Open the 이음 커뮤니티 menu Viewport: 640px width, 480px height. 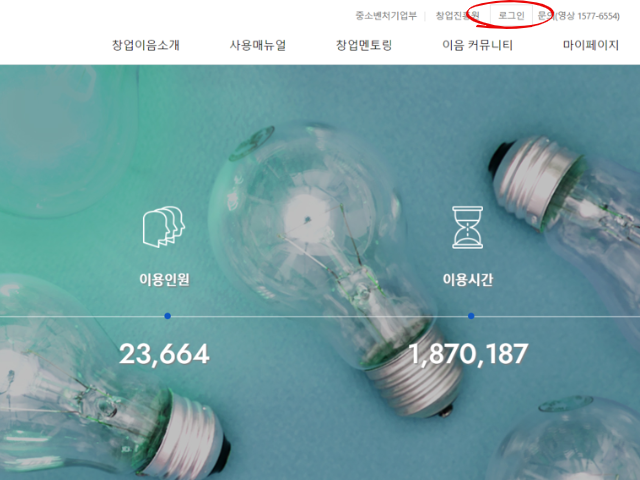point(477,45)
